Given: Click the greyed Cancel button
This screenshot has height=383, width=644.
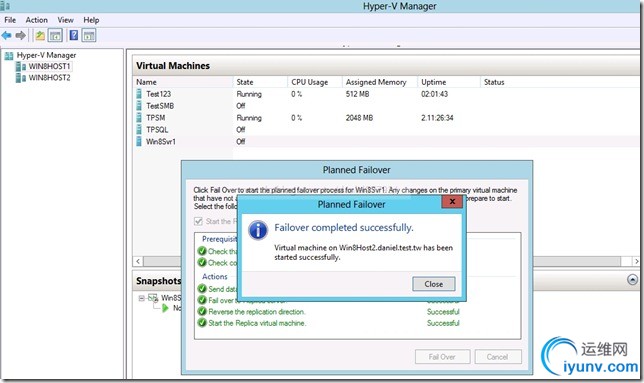Looking at the screenshot, I should [x=498, y=357].
